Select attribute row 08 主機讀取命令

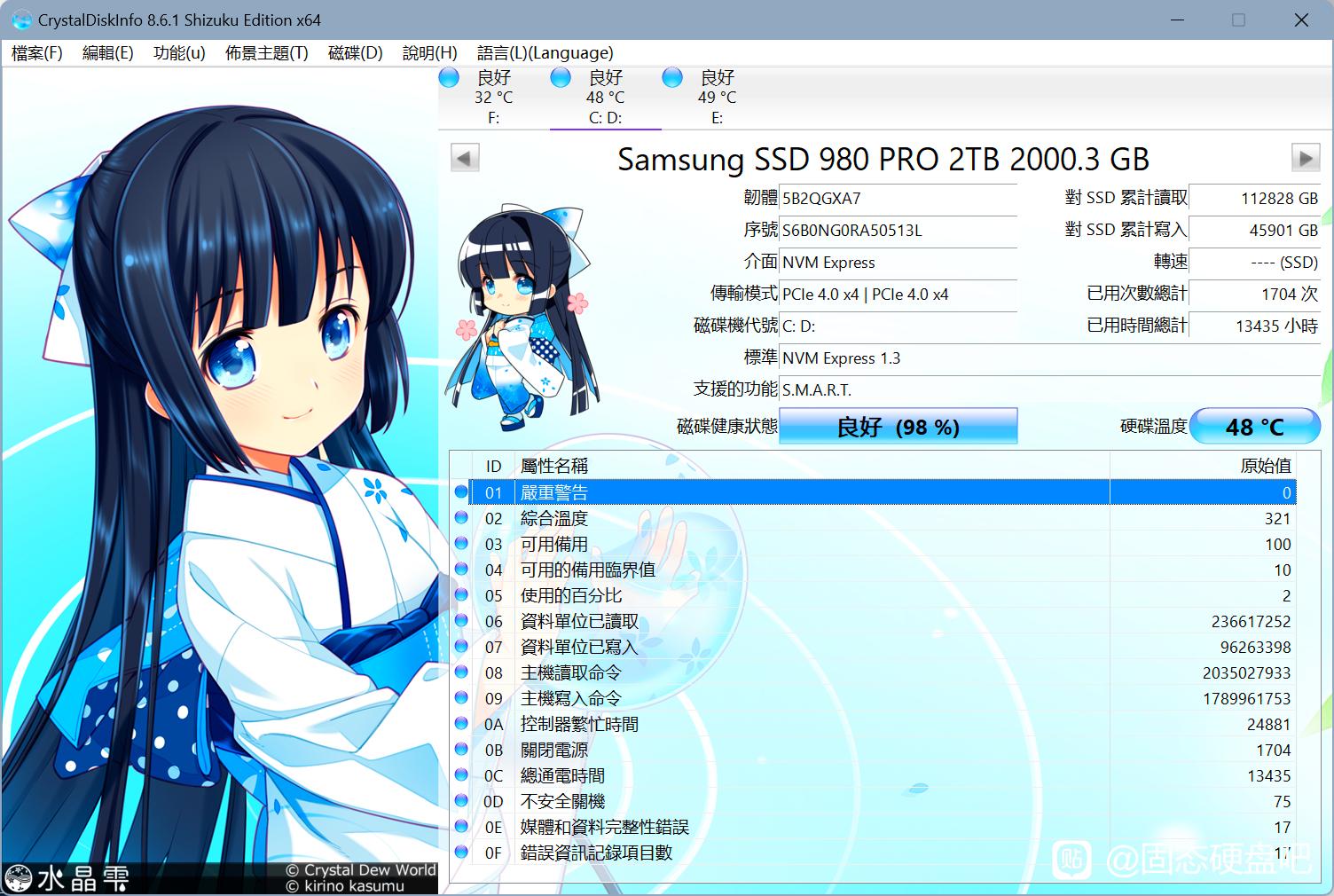pos(874,672)
